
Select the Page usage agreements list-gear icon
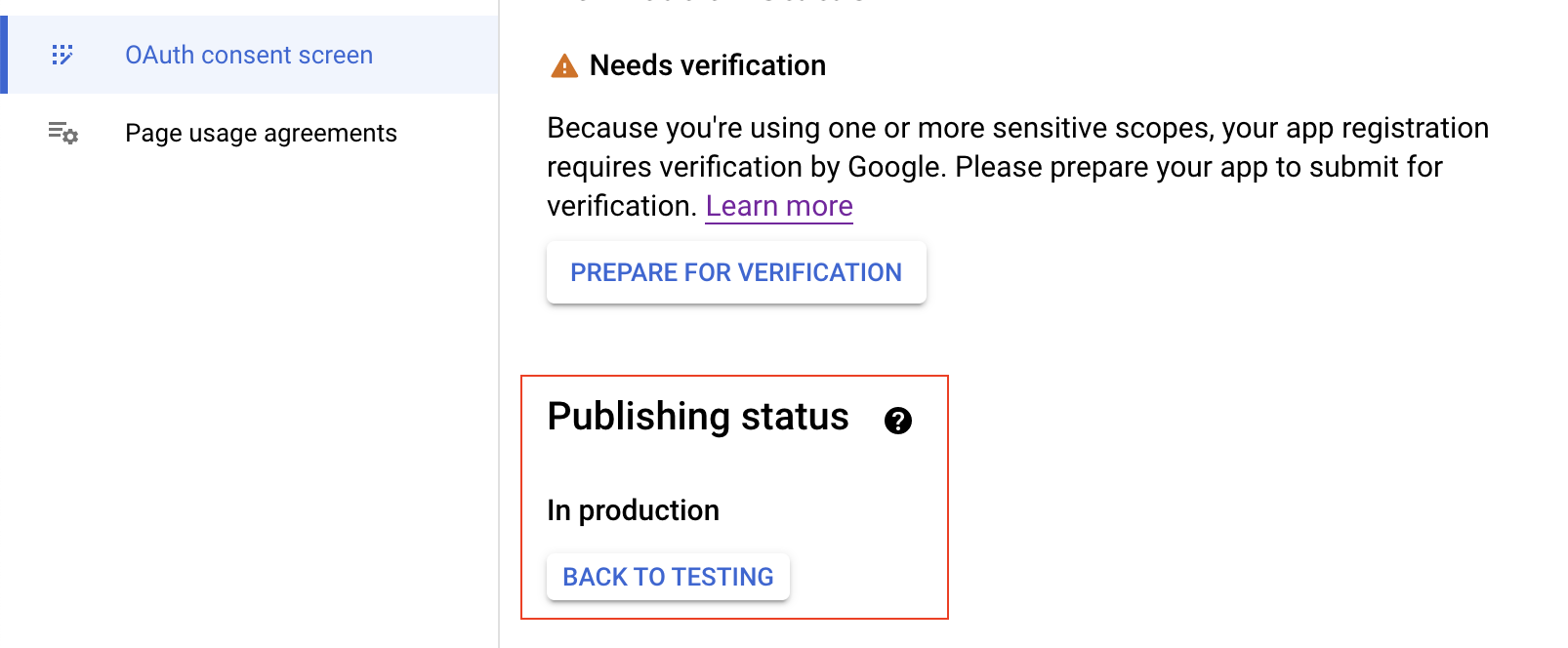pyautogui.click(x=62, y=134)
